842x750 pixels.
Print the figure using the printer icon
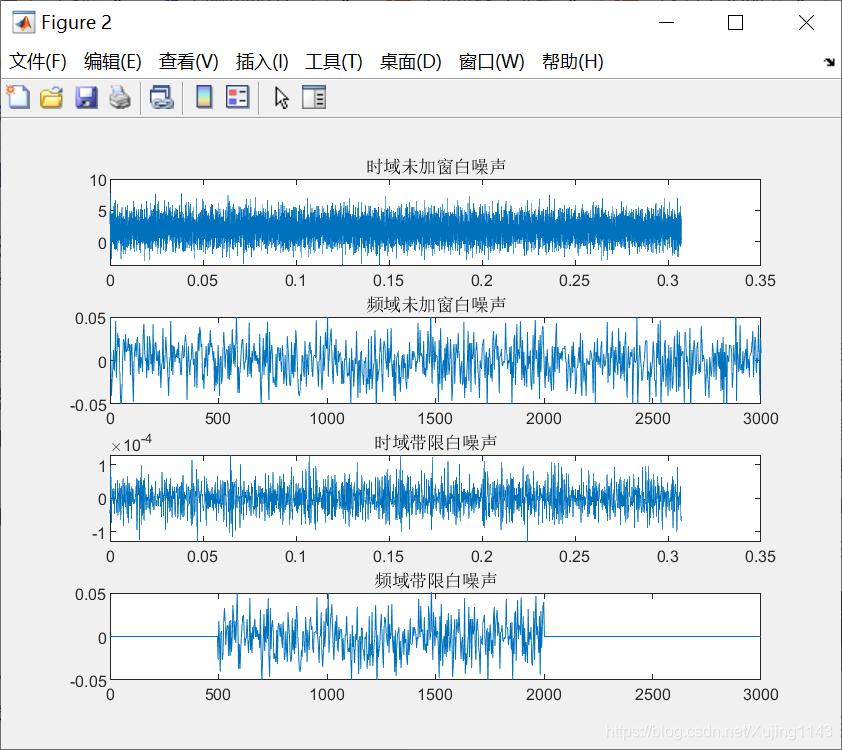click(120, 98)
